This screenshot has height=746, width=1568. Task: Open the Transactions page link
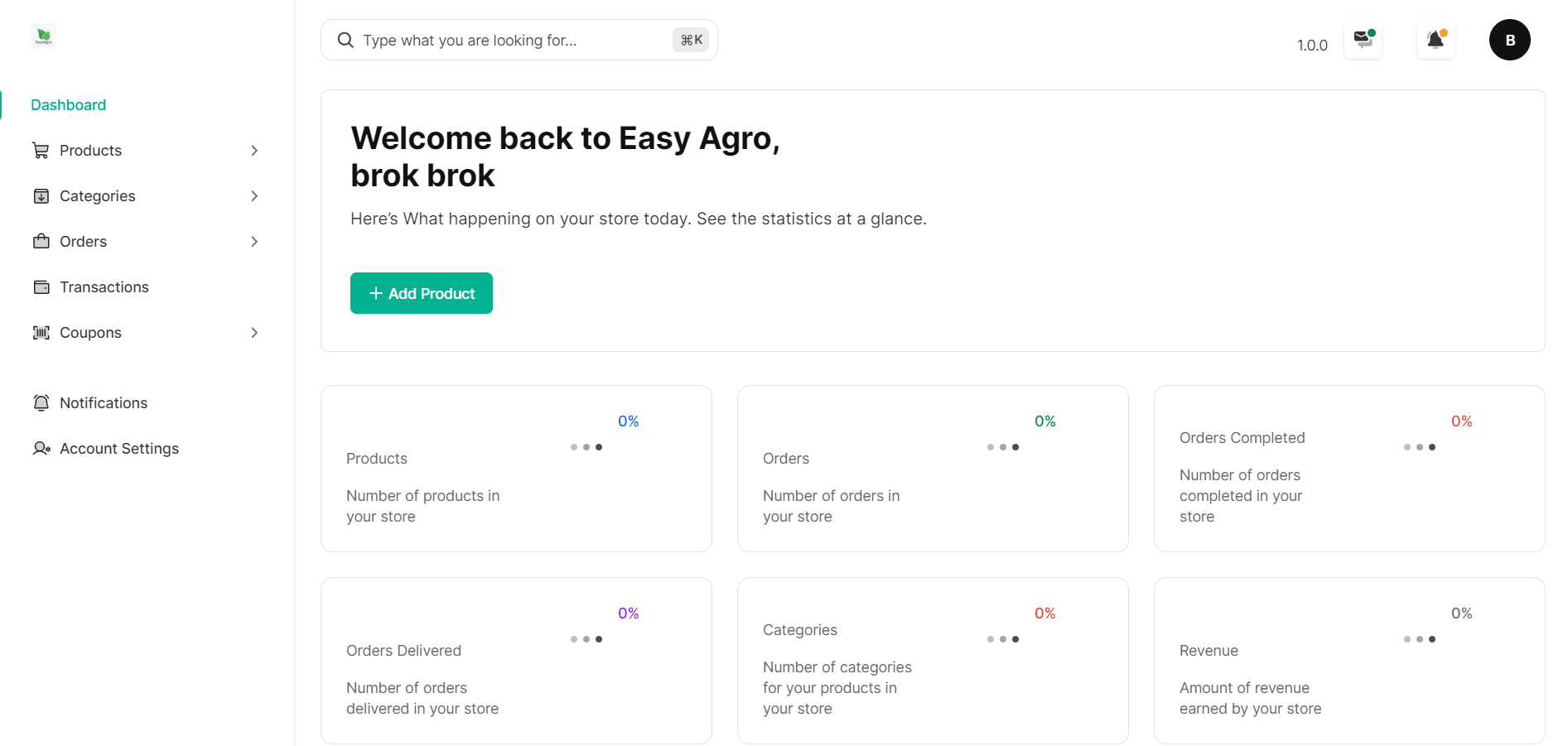104,287
